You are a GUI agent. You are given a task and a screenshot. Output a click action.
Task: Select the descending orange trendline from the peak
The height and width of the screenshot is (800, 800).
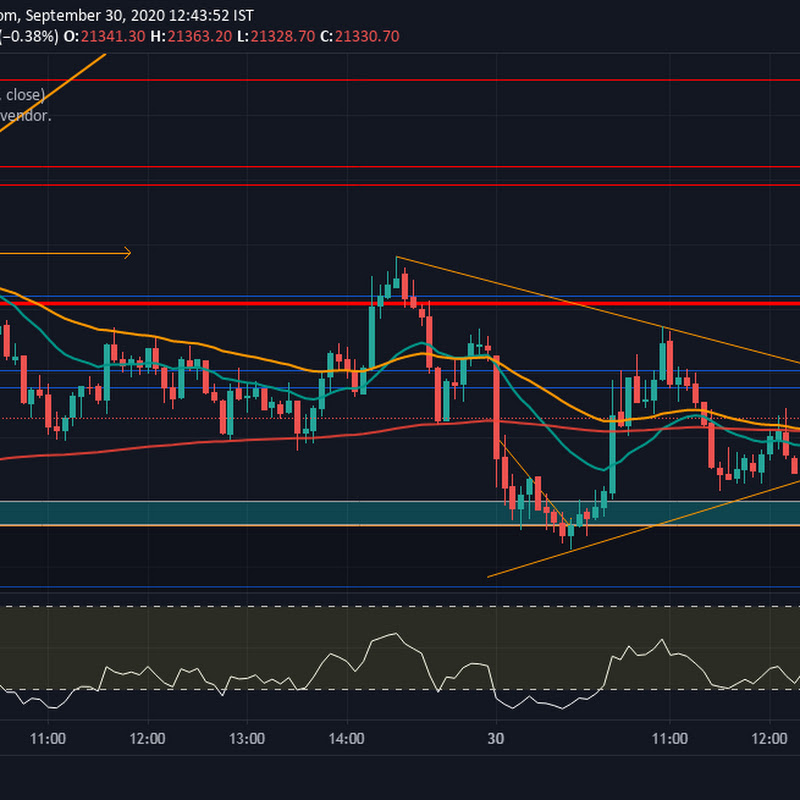click(x=597, y=310)
